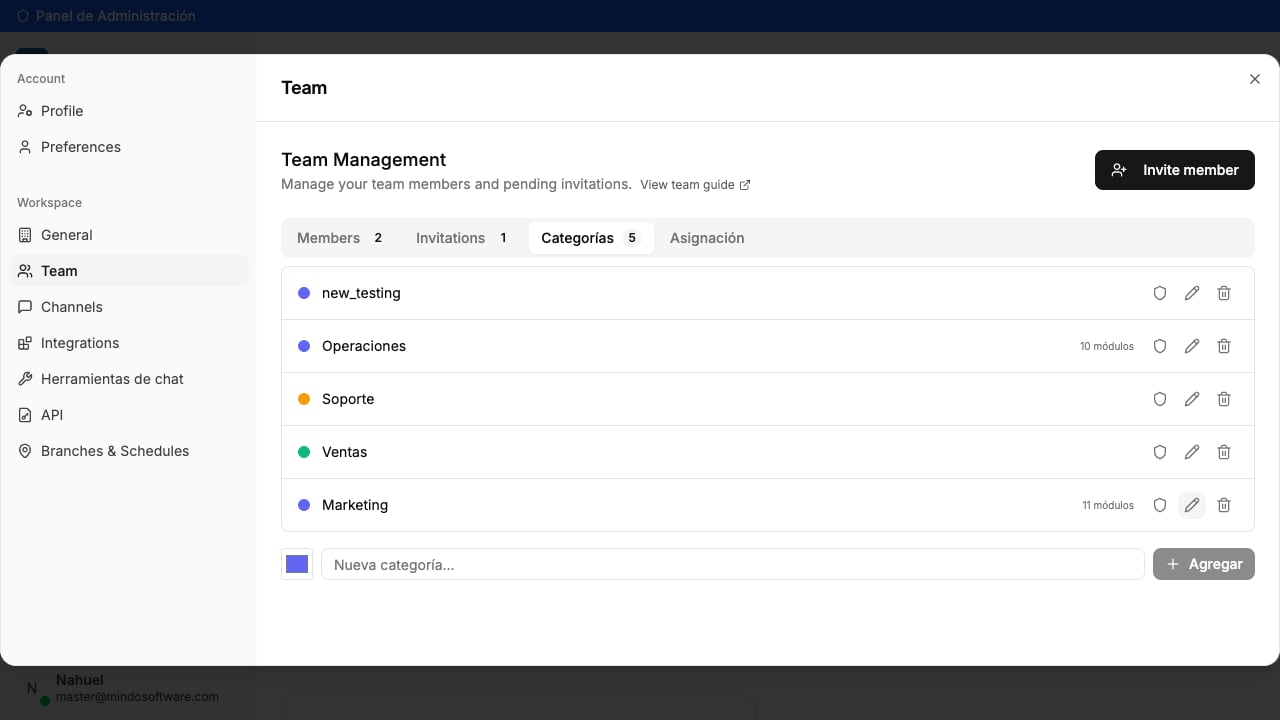Open Preferences account settings
Image resolution: width=1280 pixels, height=720 pixels.
pyautogui.click(x=129, y=147)
